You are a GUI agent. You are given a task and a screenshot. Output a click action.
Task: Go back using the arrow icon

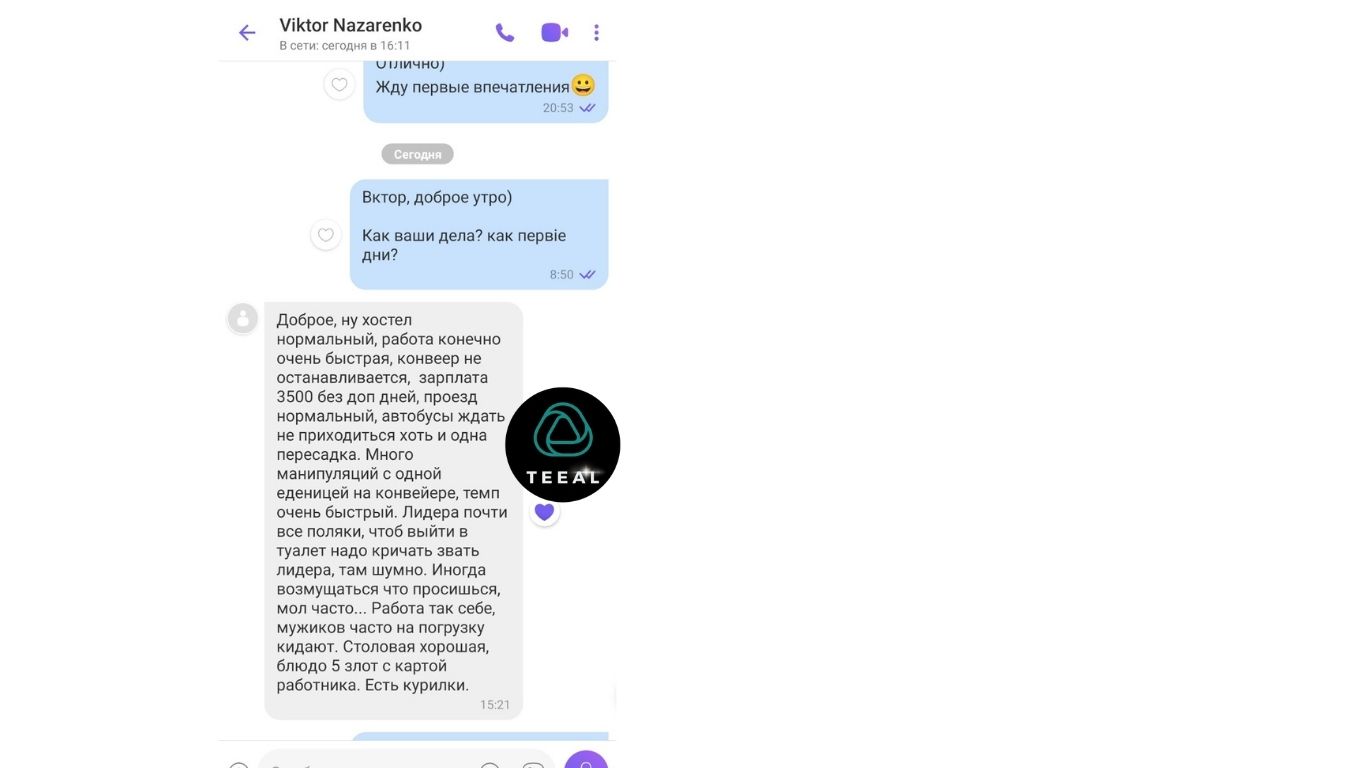point(247,33)
